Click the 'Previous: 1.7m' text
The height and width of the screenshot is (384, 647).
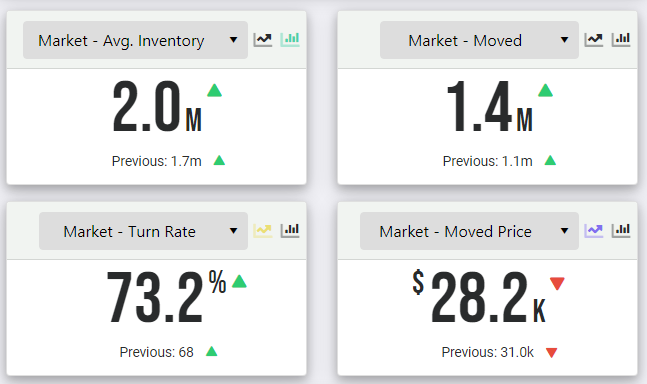click(156, 161)
